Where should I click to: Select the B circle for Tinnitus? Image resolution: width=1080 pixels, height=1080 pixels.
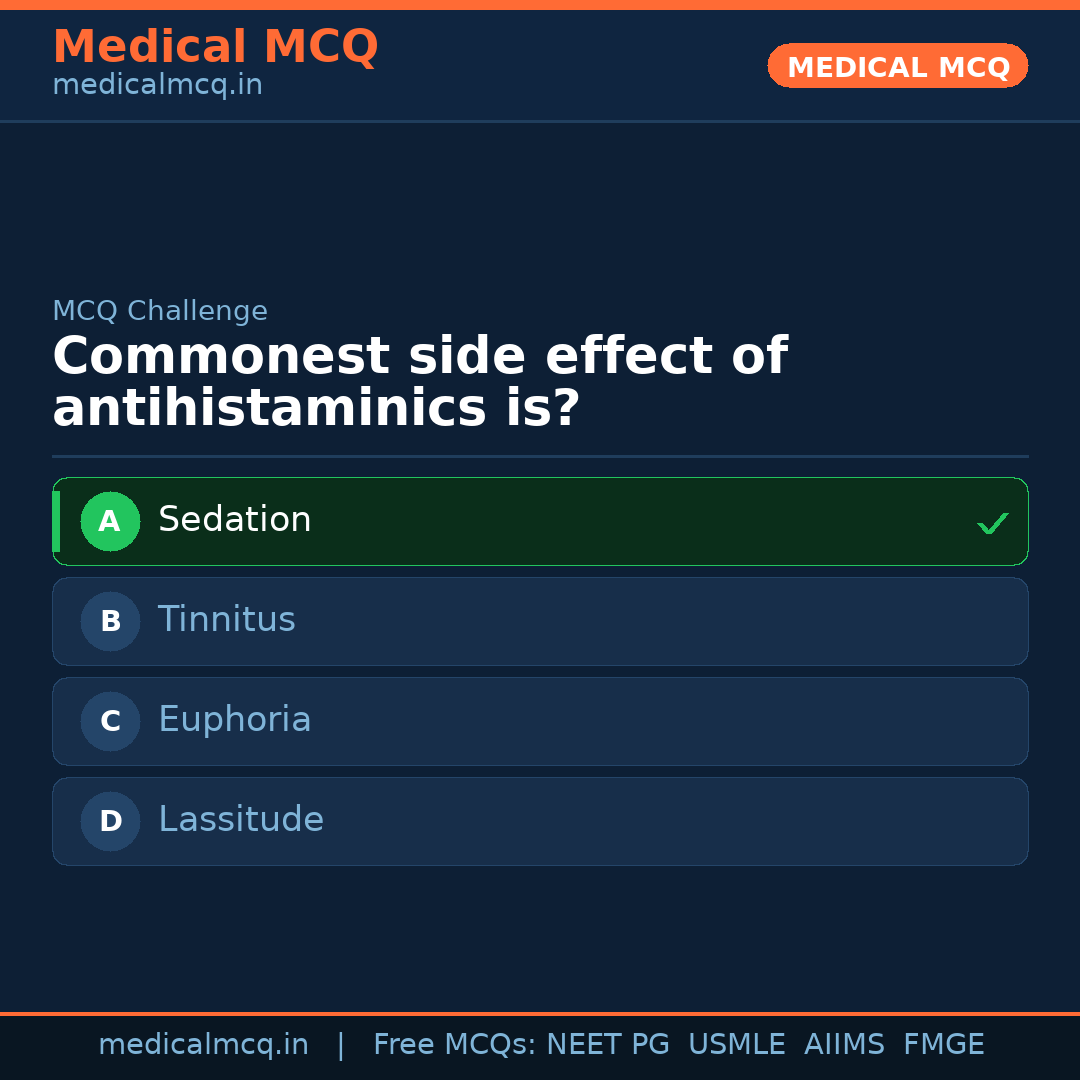click(x=110, y=621)
